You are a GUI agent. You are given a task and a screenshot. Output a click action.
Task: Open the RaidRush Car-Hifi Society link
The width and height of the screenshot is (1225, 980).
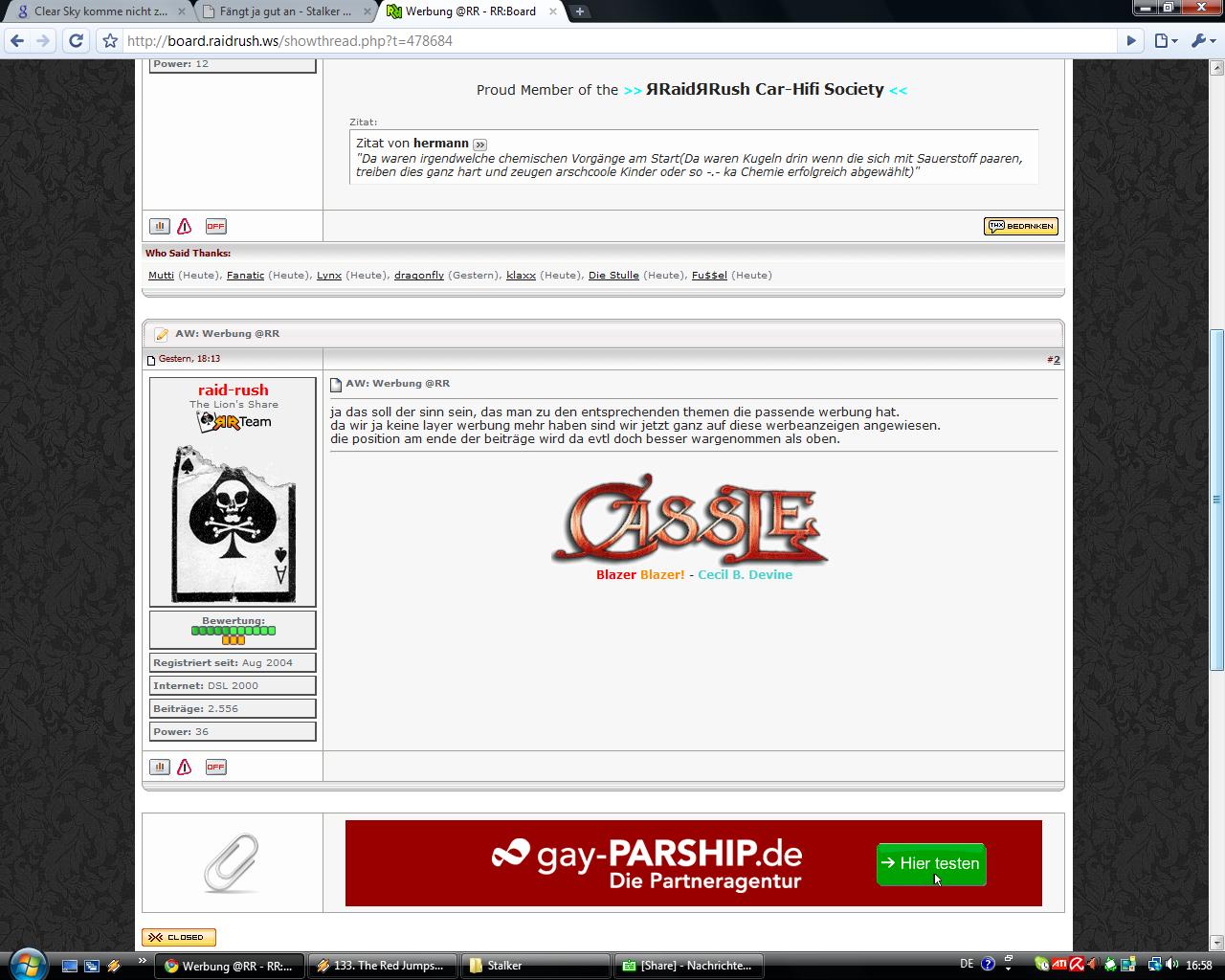765,89
